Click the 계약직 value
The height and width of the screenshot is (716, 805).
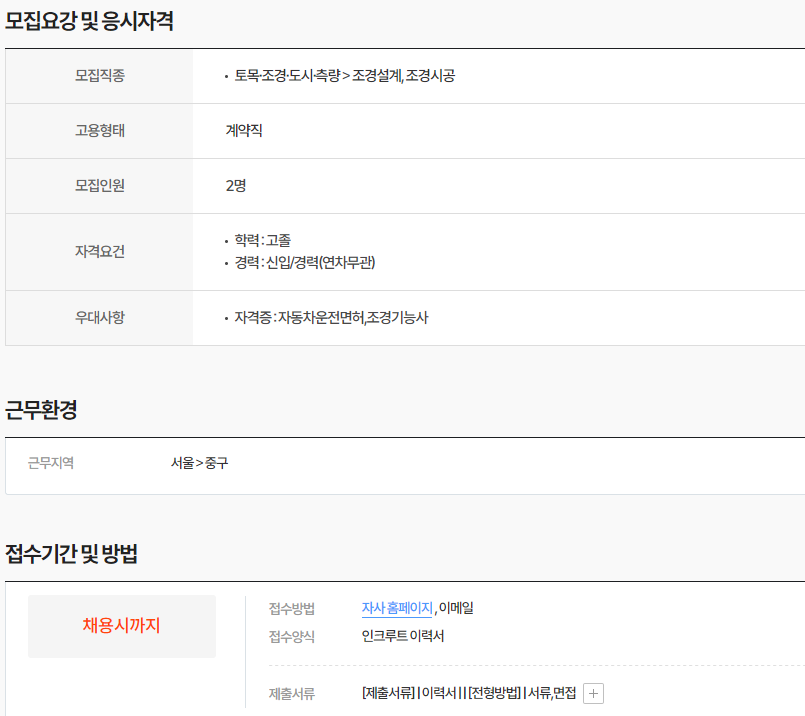[x=244, y=131]
